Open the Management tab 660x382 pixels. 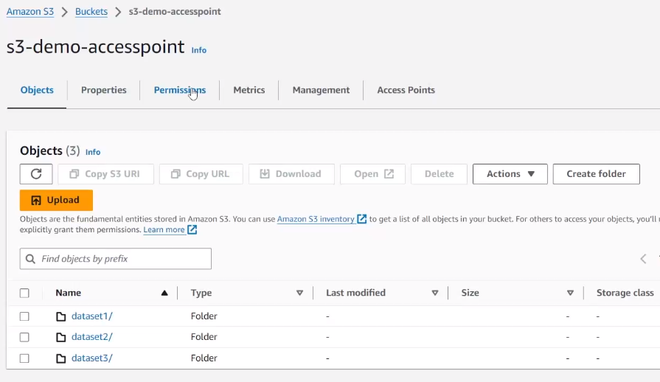pyautogui.click(x=321, y=90)
